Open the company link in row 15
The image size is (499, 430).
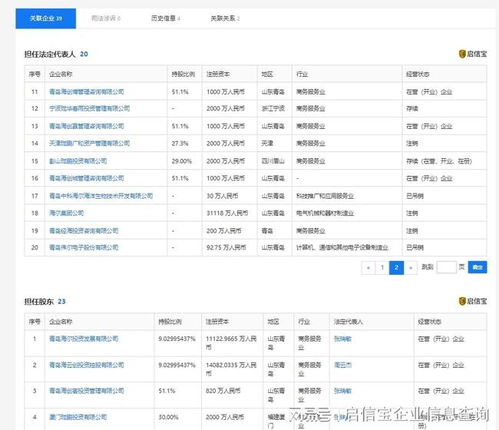tap(78, 161)
